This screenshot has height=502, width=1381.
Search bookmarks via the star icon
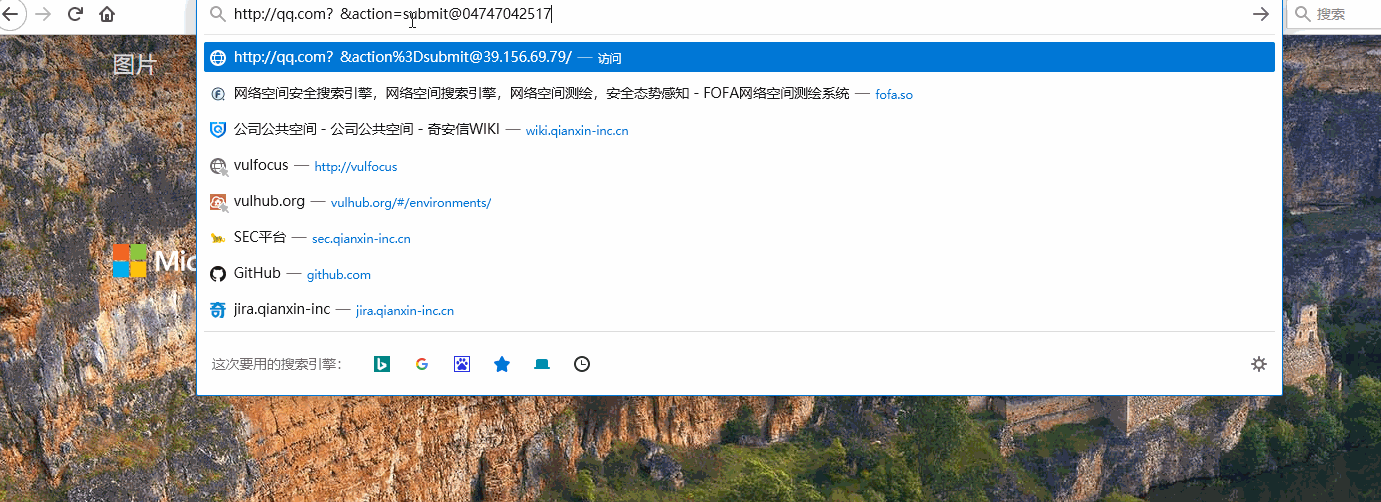pos(502,364)
